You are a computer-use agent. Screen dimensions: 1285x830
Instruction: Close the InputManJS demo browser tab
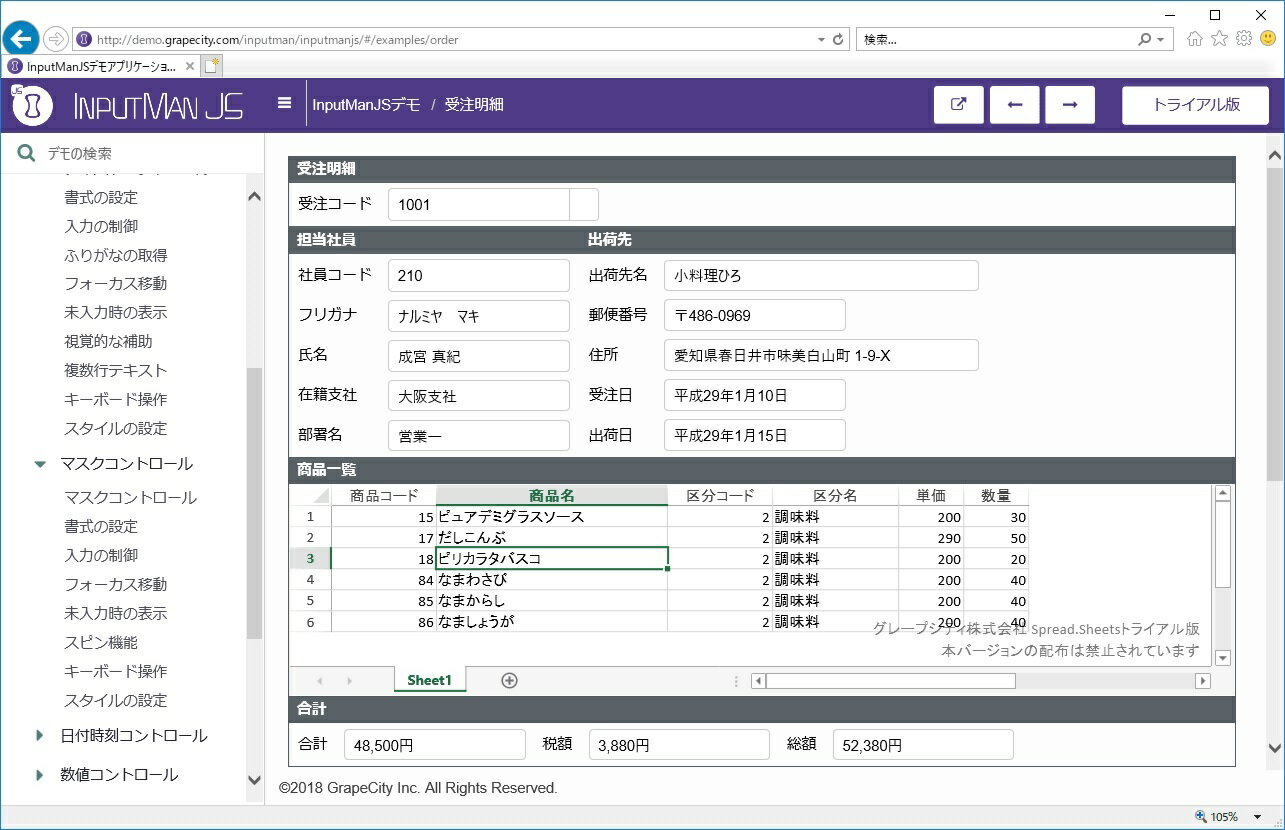(x=190, y=66)
